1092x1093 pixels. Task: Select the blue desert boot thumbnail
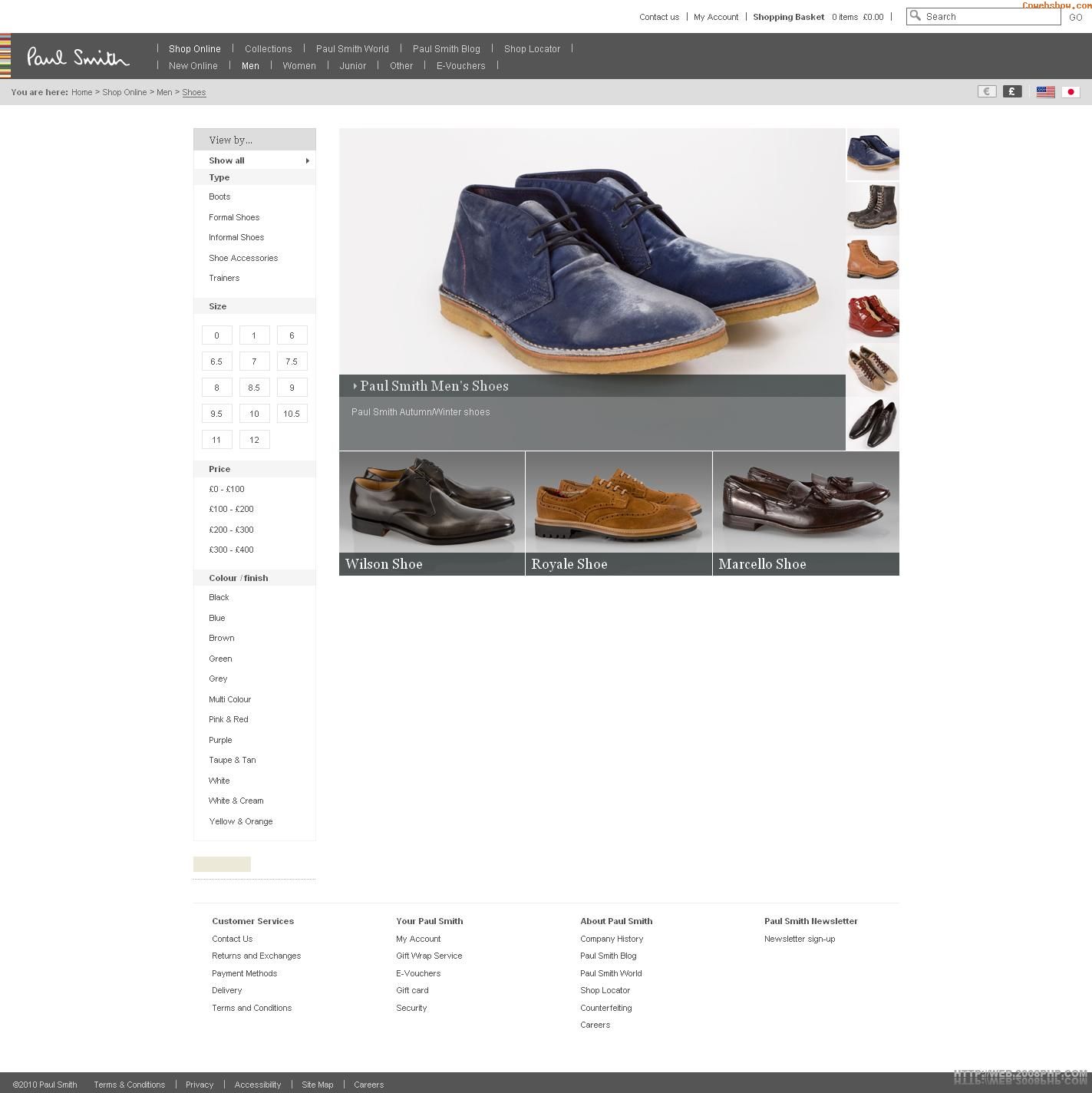pos(873,154)
